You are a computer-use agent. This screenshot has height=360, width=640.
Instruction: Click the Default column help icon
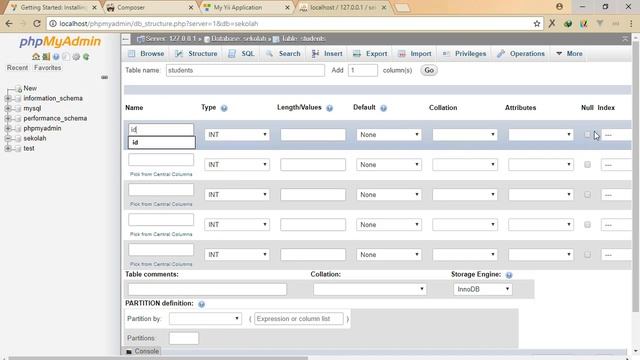(x=383, y=108)
